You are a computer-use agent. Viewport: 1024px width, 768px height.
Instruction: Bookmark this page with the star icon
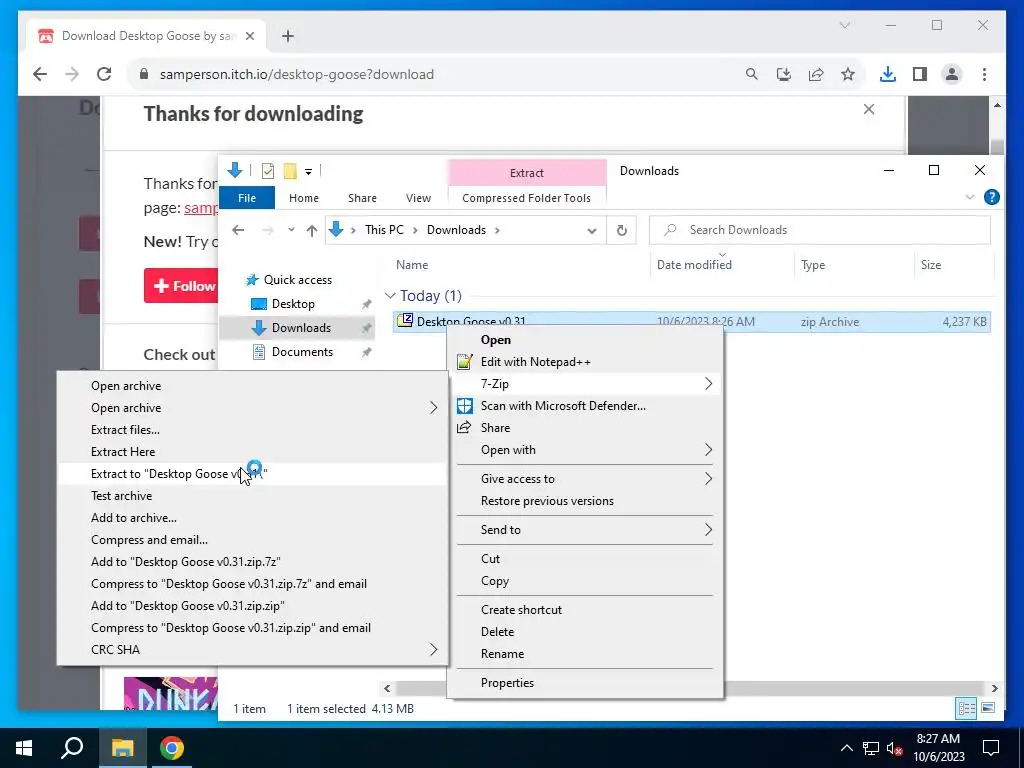tap(848, 74)
